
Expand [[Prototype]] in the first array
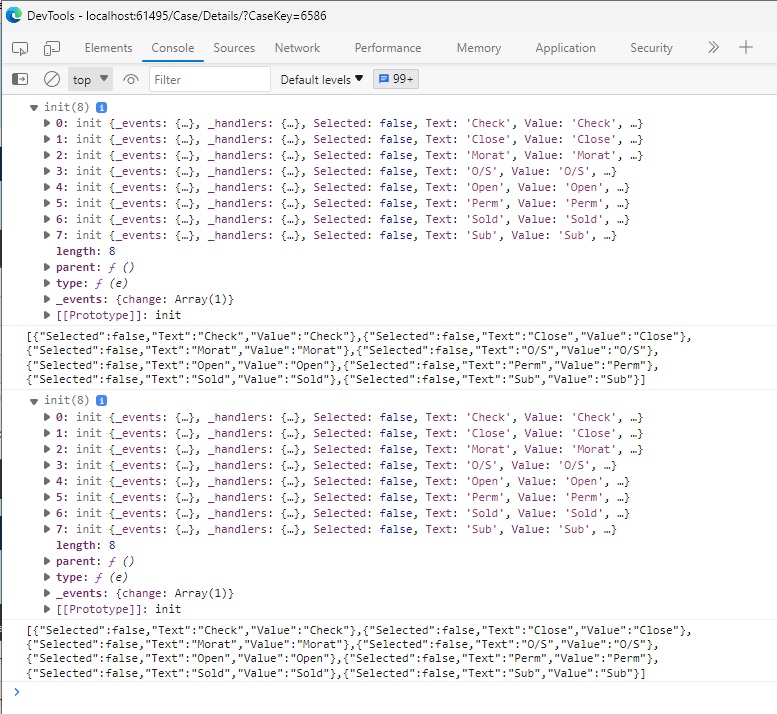[47, 315]
